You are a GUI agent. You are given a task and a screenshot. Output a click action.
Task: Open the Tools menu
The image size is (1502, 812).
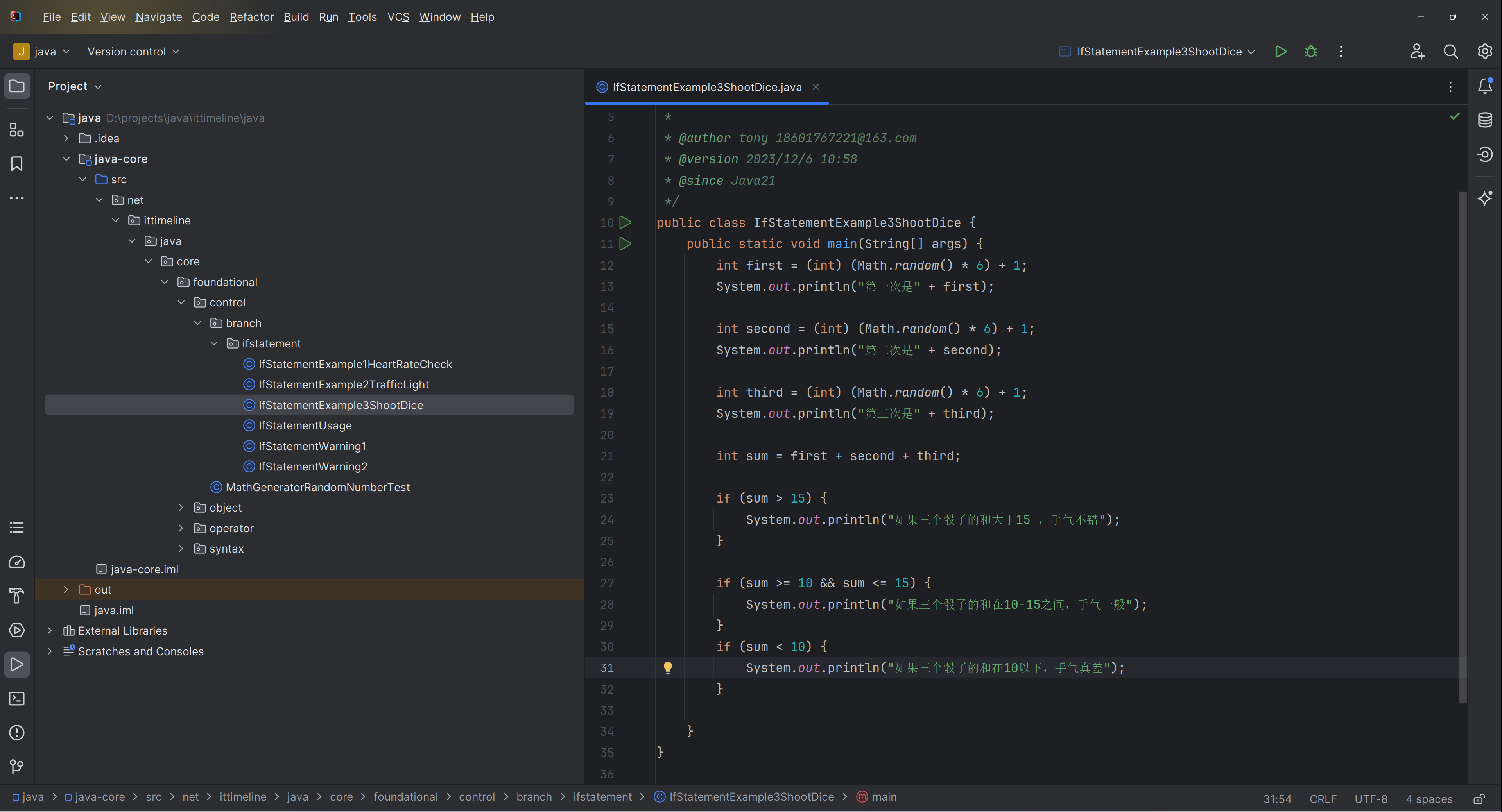(362, 17)
